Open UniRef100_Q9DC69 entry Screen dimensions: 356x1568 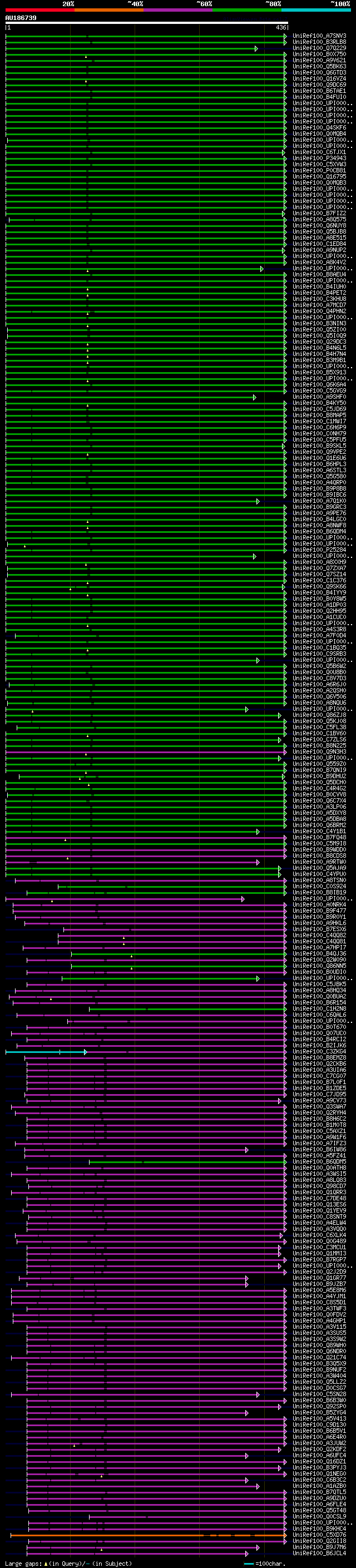319,85
